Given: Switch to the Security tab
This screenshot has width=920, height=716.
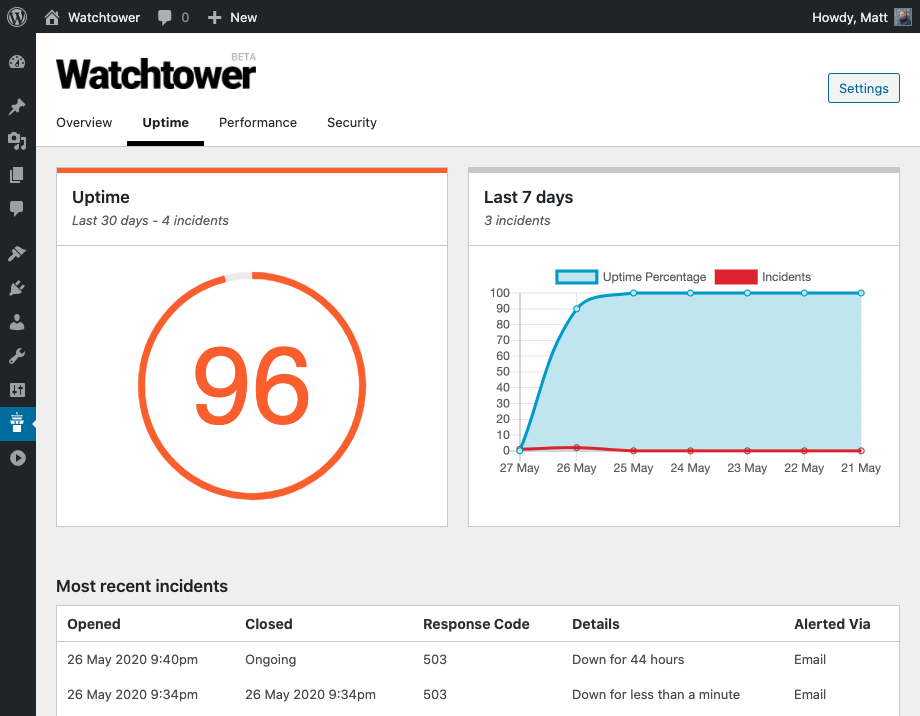Looking at the screenshot, I should 351,123.
